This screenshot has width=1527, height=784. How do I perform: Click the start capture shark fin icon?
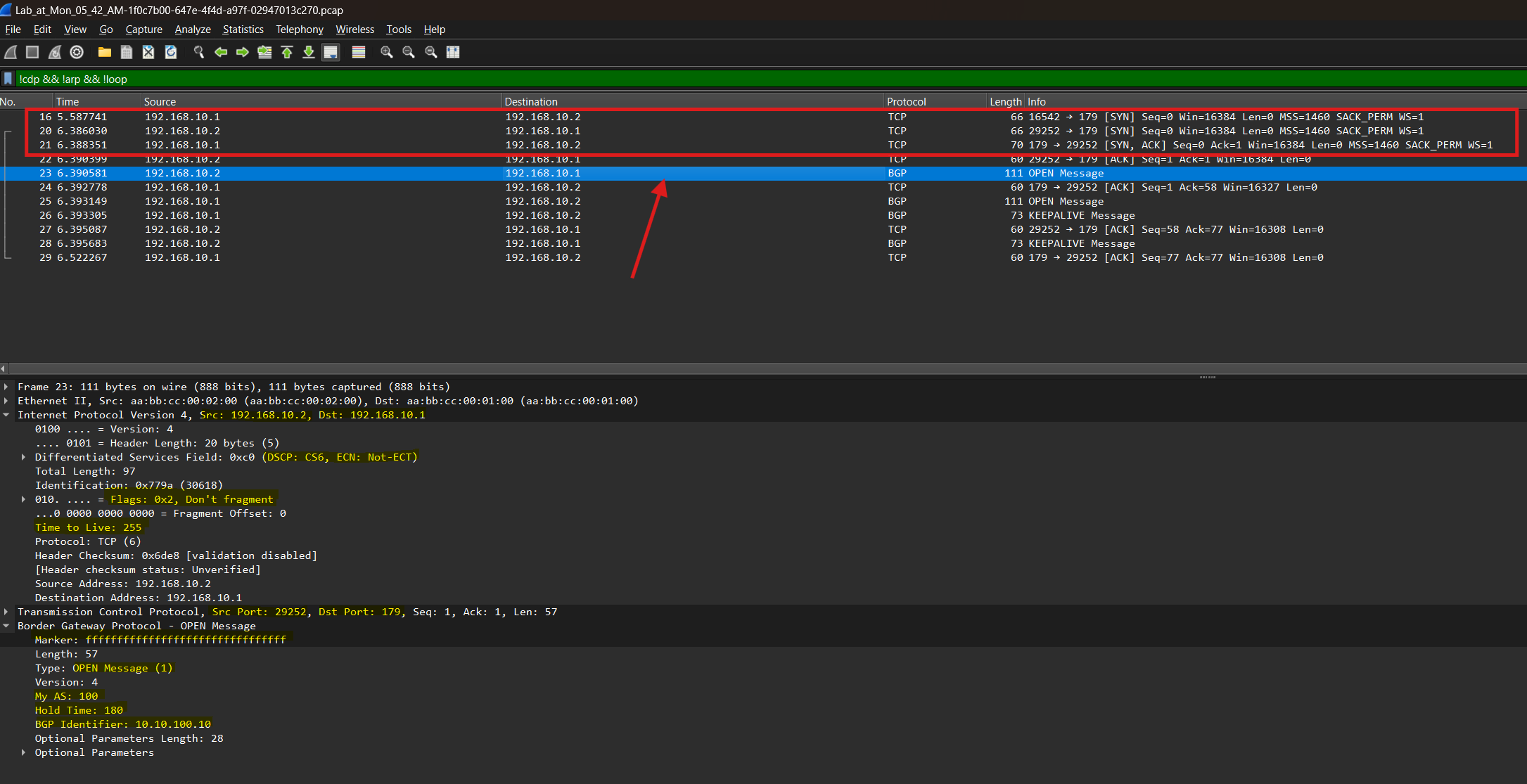click(x=11, y=52)
